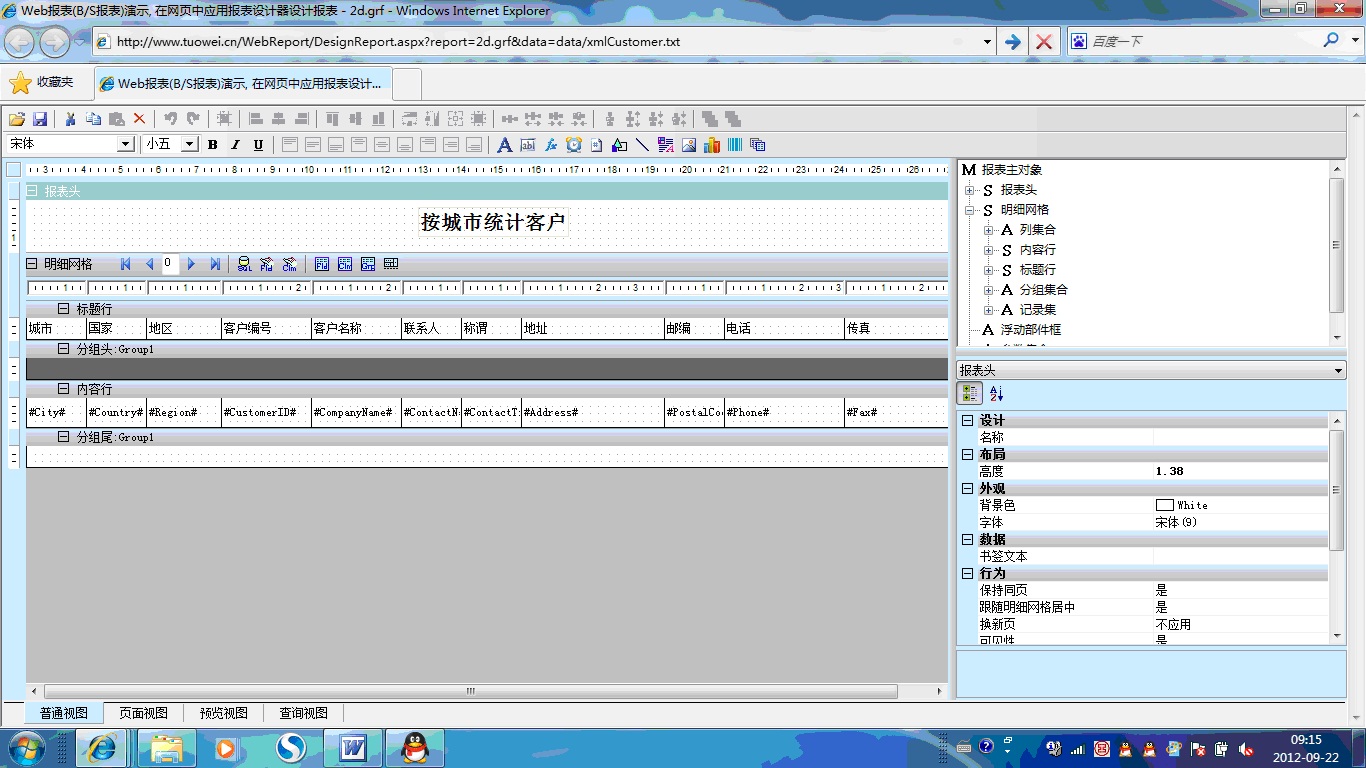
Task: Toggle categorized view in property grid
Action: pyautogui.click(x=970, y=394)
